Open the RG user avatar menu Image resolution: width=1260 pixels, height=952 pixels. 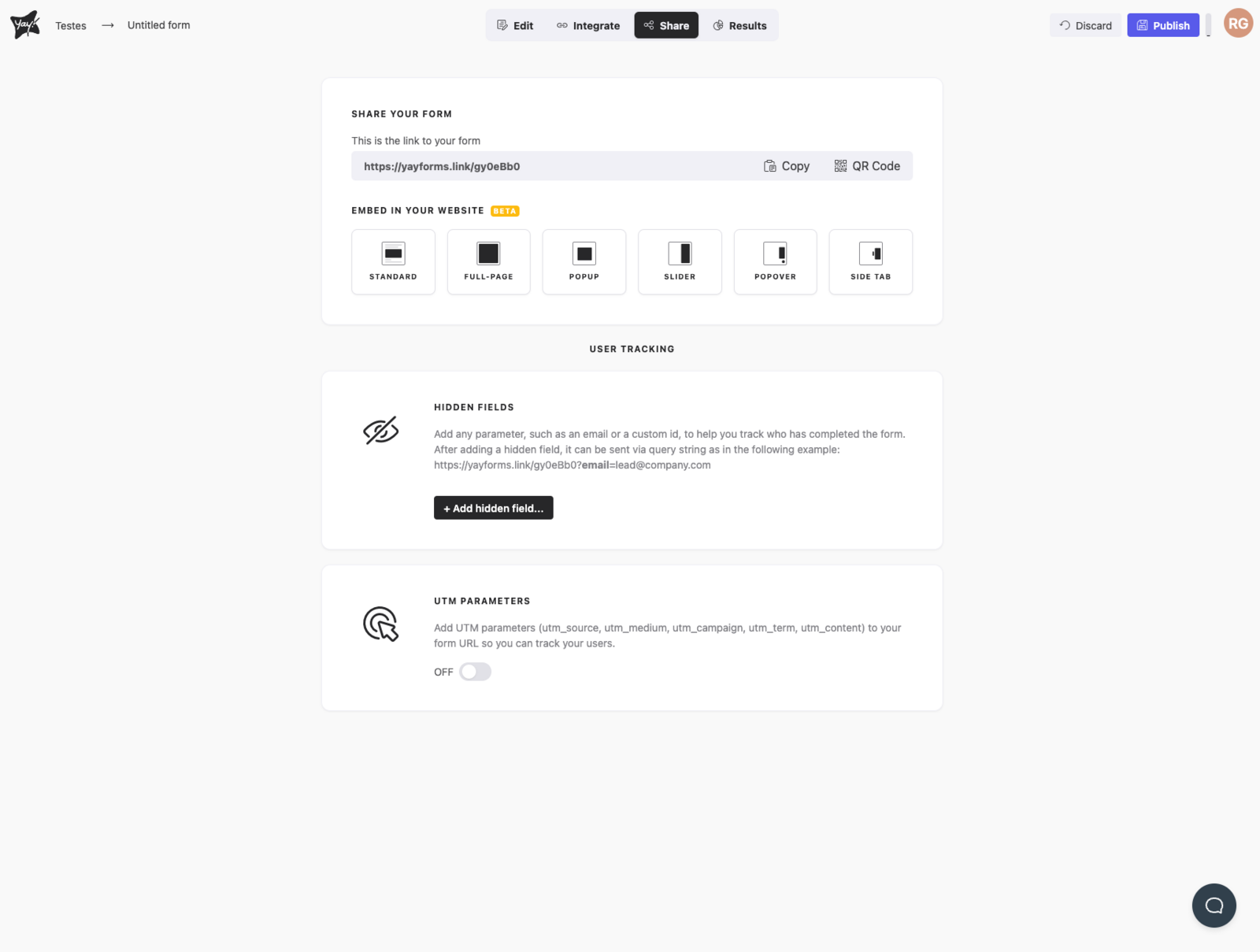(x=1238, y=24)
